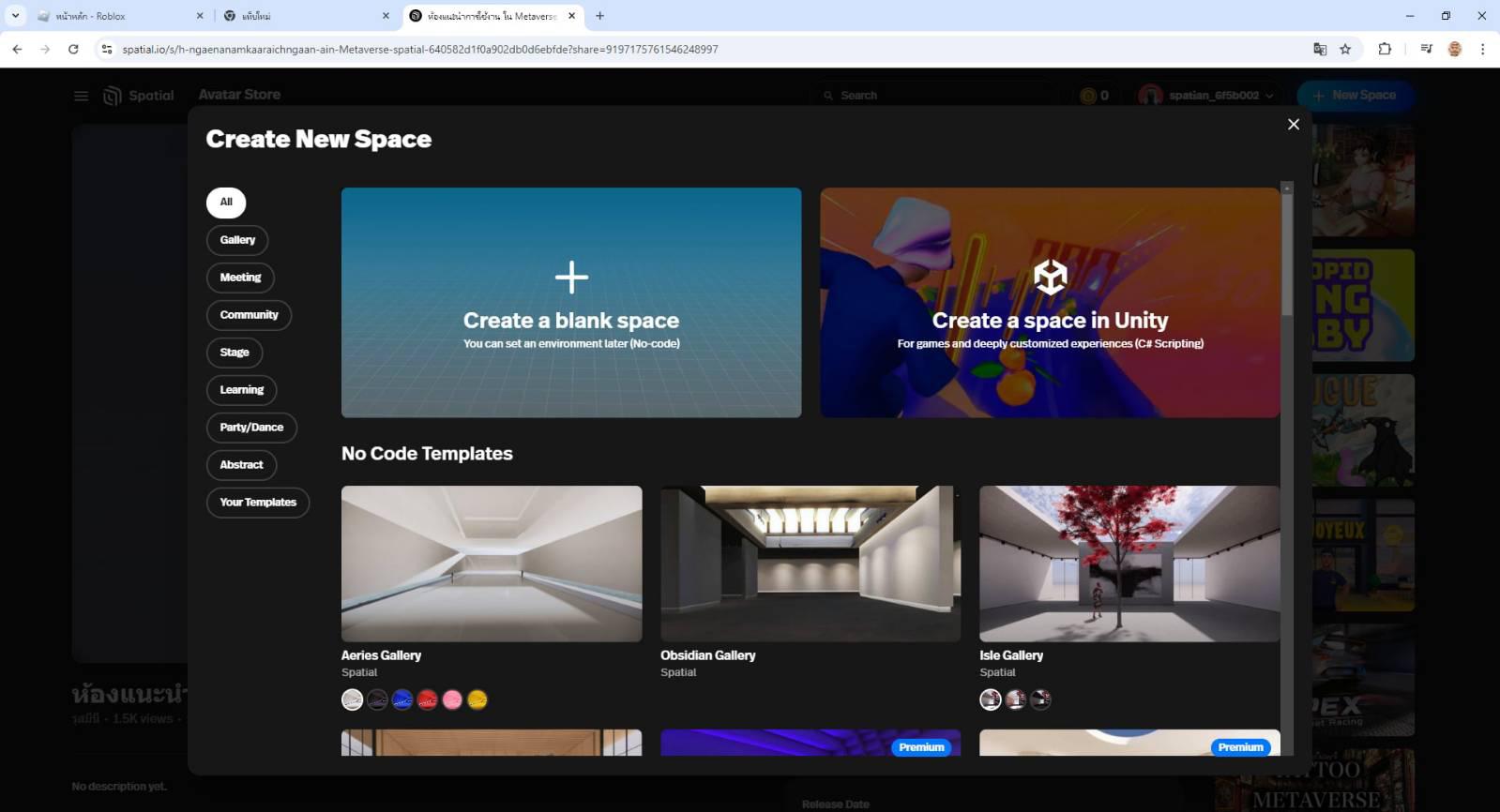Click the browser address bar URL
The width and height of the screenshot is (1500, 812).
coord(420,49)
